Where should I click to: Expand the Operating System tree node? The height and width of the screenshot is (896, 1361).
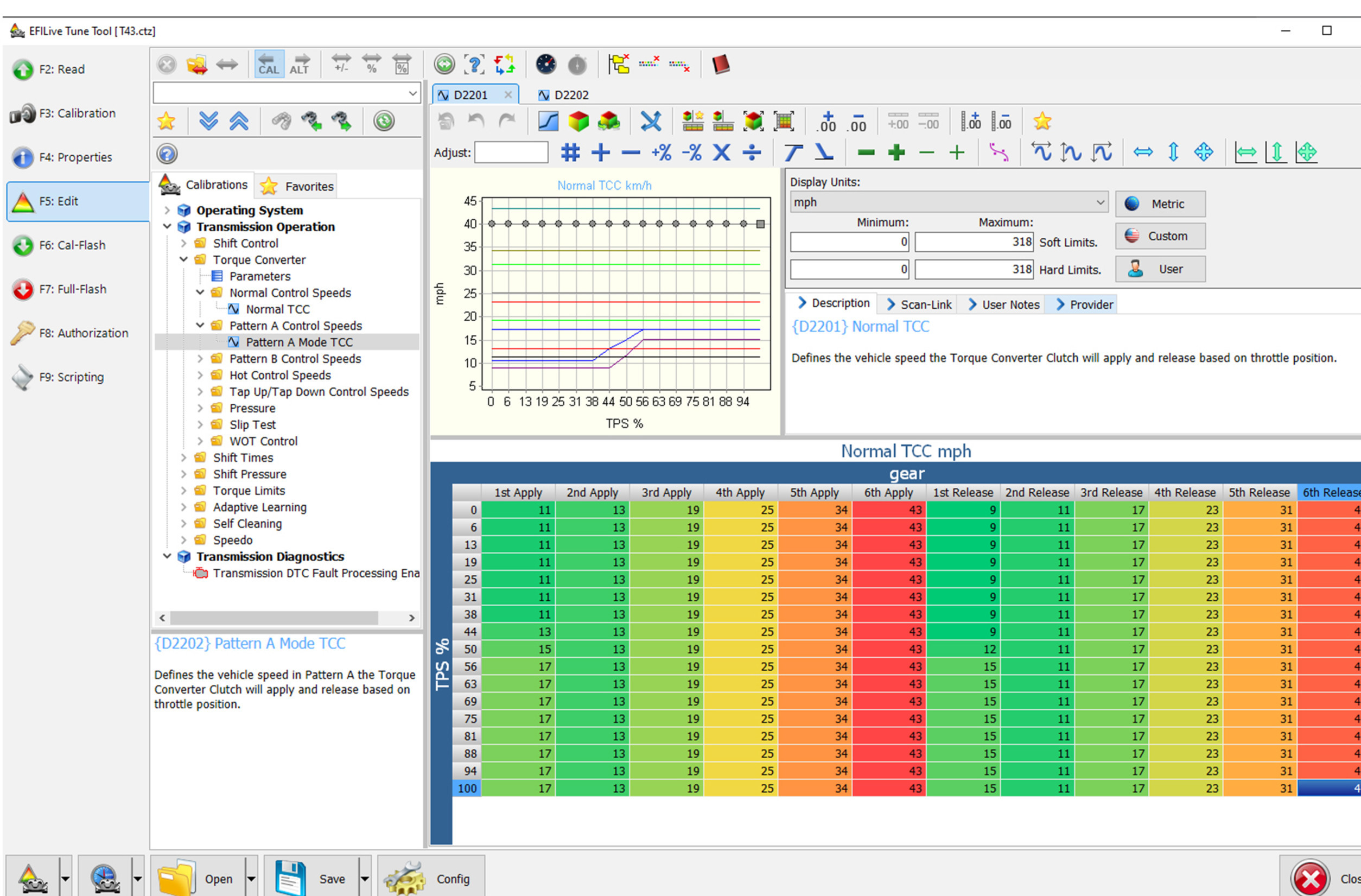click(167, 211)
